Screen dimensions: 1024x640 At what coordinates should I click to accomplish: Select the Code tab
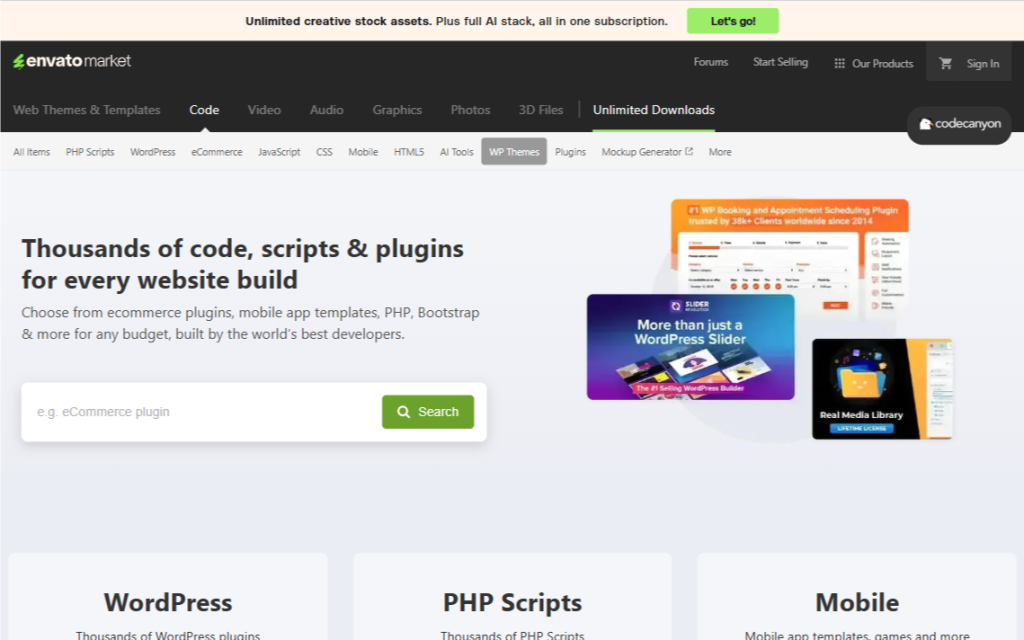(204, 110)
